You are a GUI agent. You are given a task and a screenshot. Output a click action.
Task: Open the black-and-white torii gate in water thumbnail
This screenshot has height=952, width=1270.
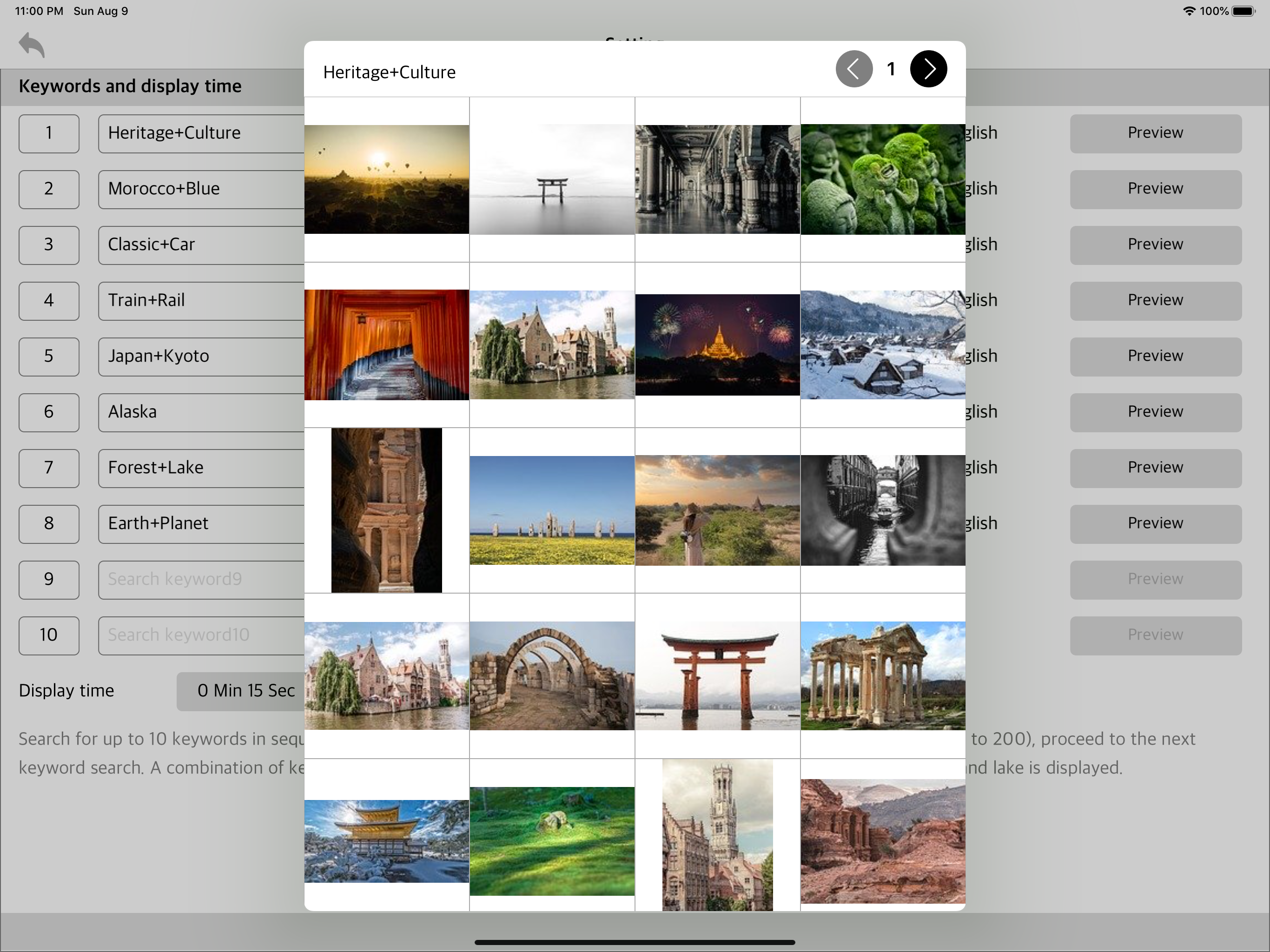coord(552,179)
